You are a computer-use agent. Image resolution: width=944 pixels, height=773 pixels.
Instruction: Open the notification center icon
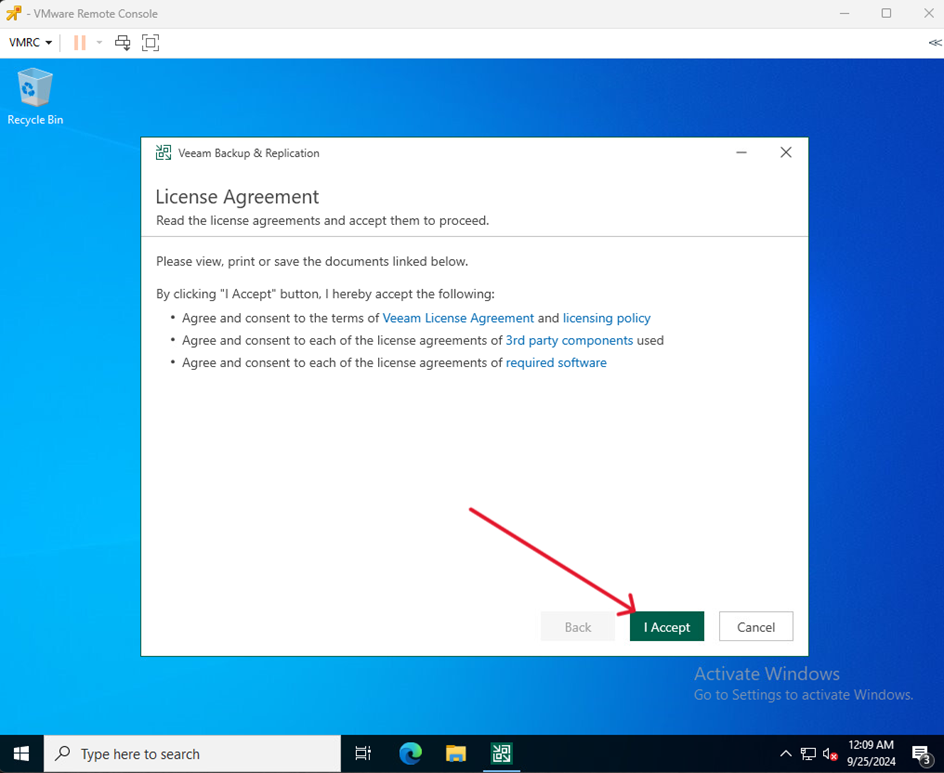coord(921,754)
